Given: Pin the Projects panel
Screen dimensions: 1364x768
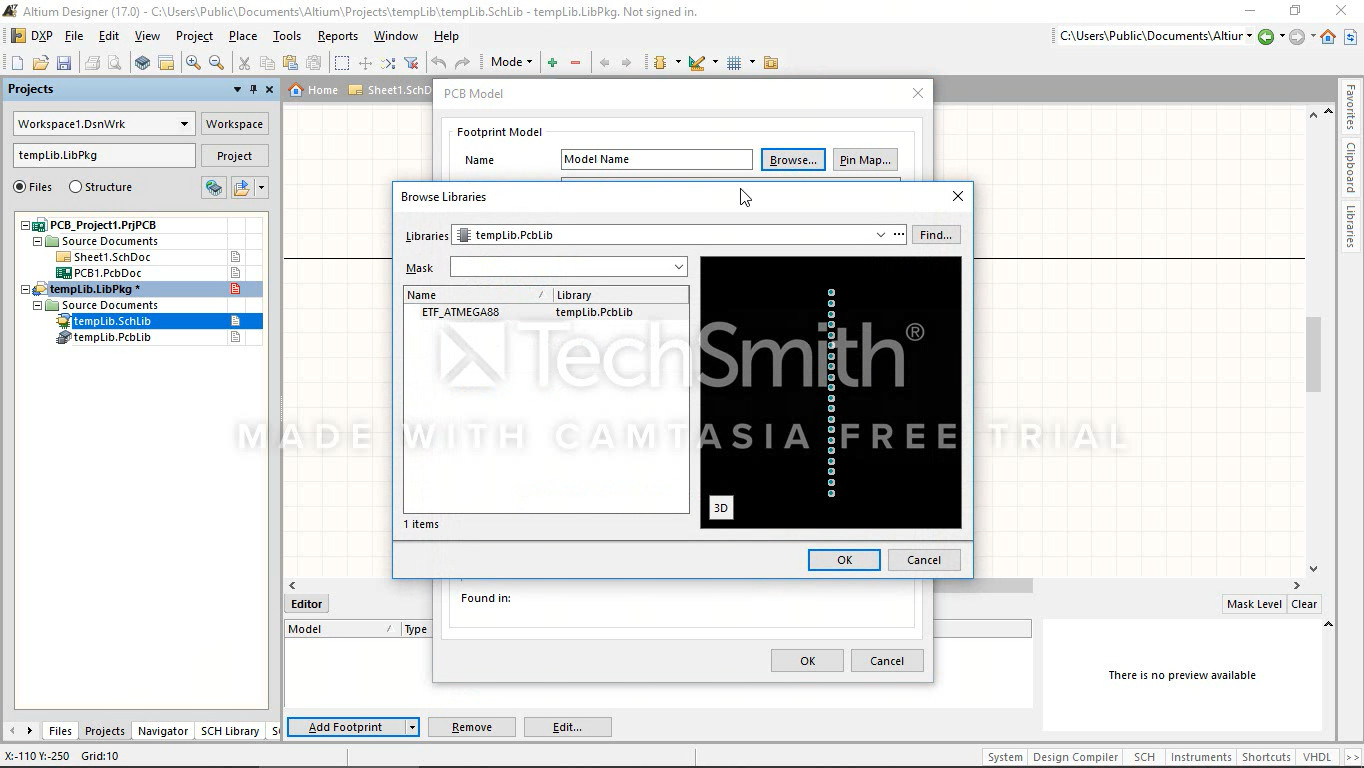Looking at the screenshot, I should tap(253, 89).
